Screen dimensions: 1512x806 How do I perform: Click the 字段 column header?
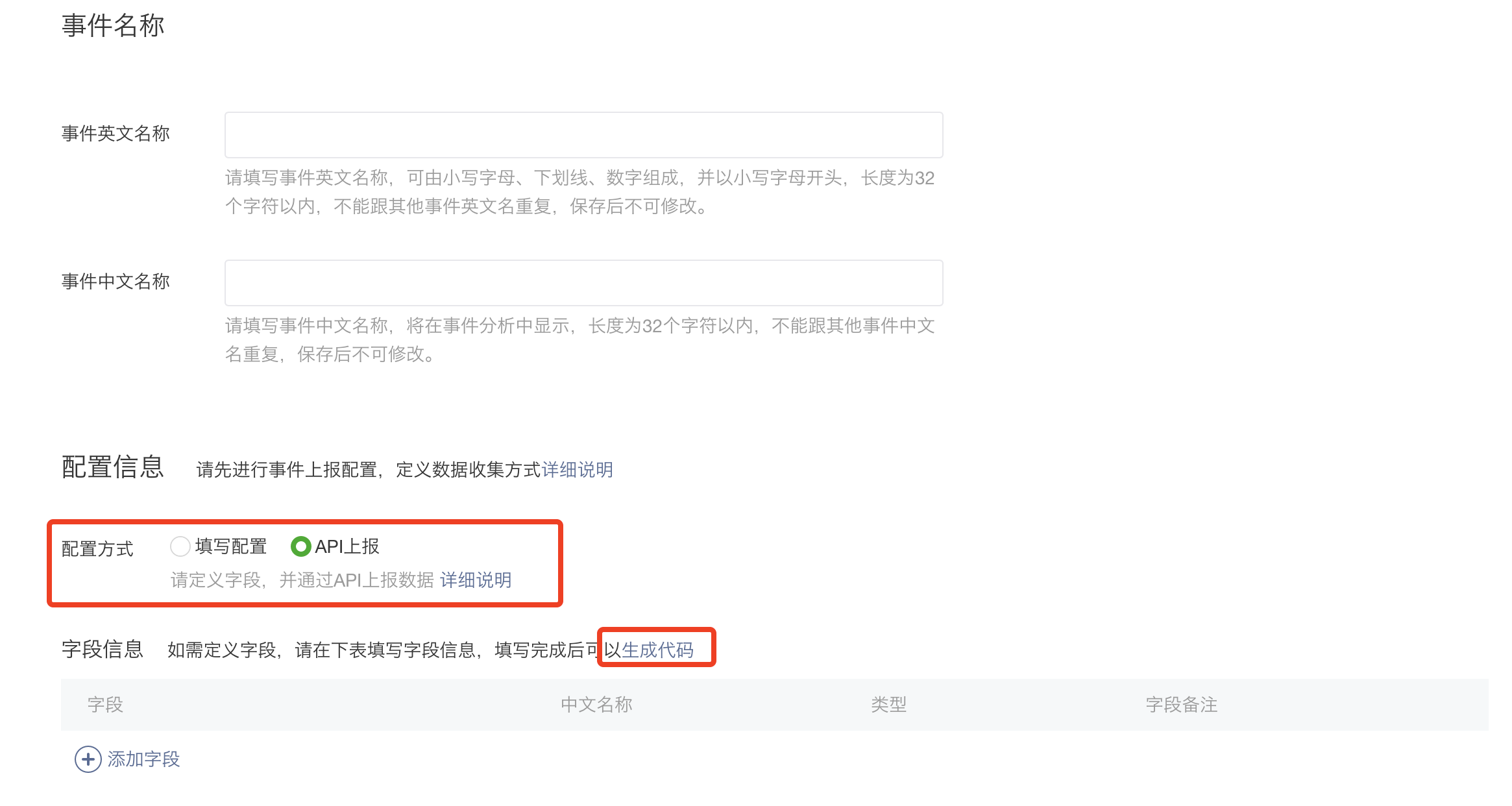(x=105, y=705)
